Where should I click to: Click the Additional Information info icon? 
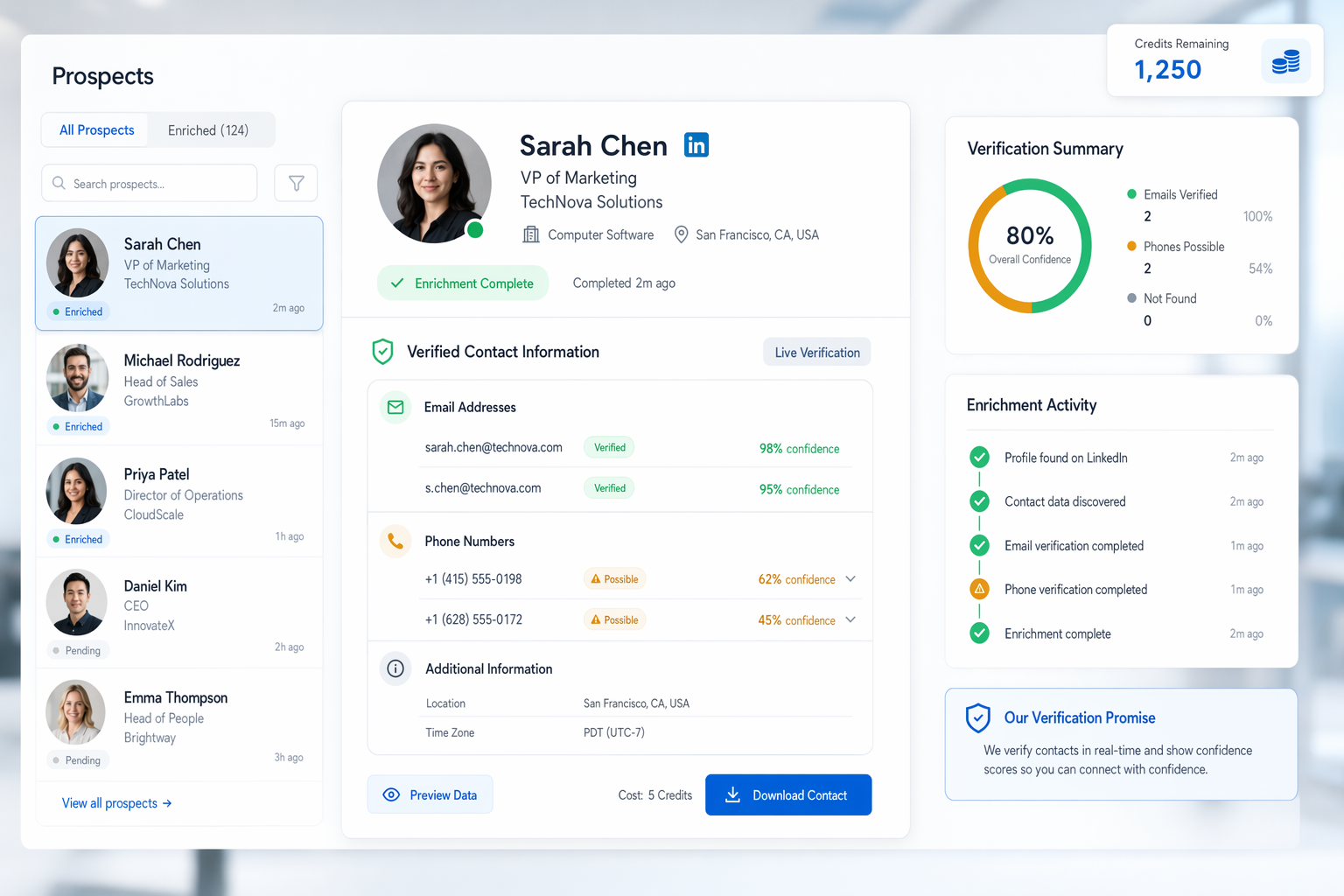click(x=395, y=668)
